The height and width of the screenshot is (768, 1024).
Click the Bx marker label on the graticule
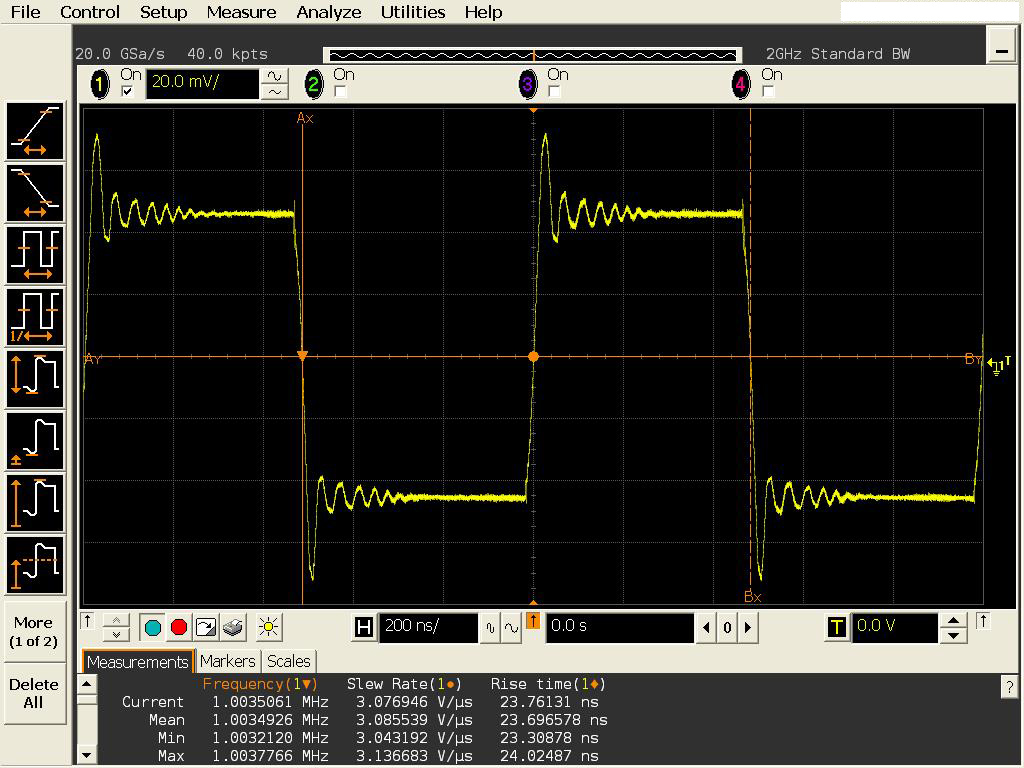tap(752, 597)
